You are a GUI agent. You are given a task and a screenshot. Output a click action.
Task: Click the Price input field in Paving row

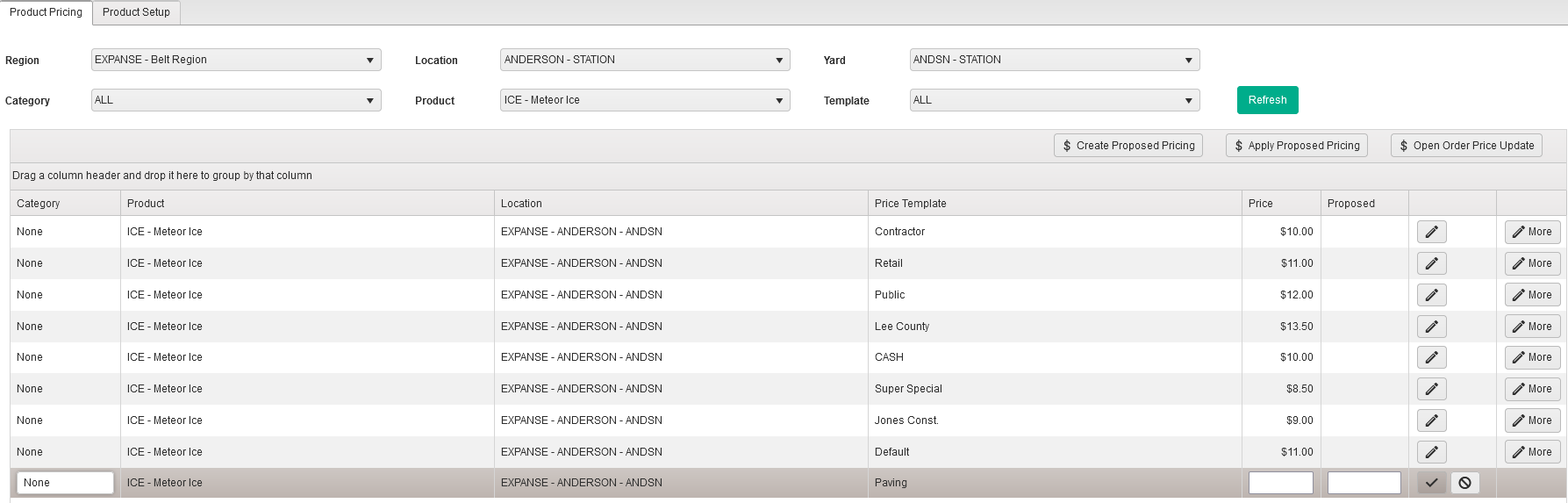[1280, 483]
